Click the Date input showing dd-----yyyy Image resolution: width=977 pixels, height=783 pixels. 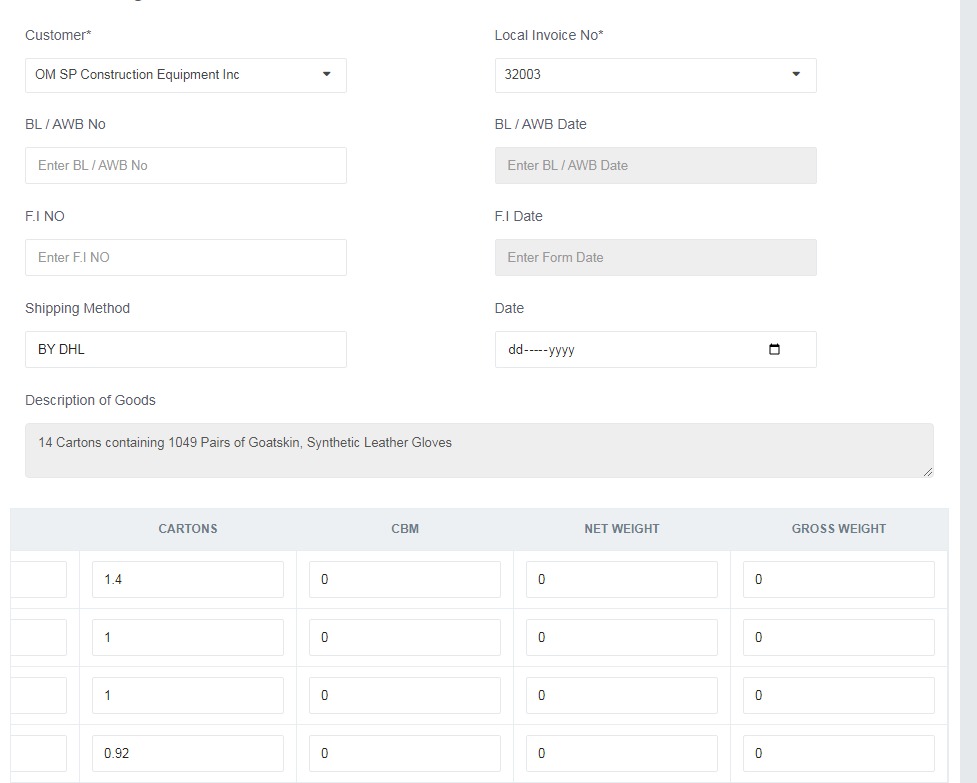(x=620, y=350)
